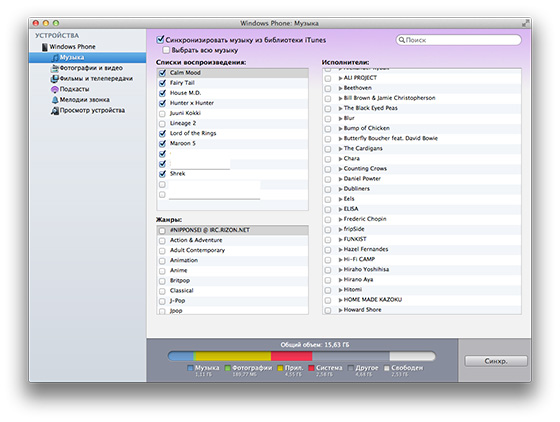Expand The Black Eyed Peas artist
Screen dimensions: 560x422
tap(340, 108)
